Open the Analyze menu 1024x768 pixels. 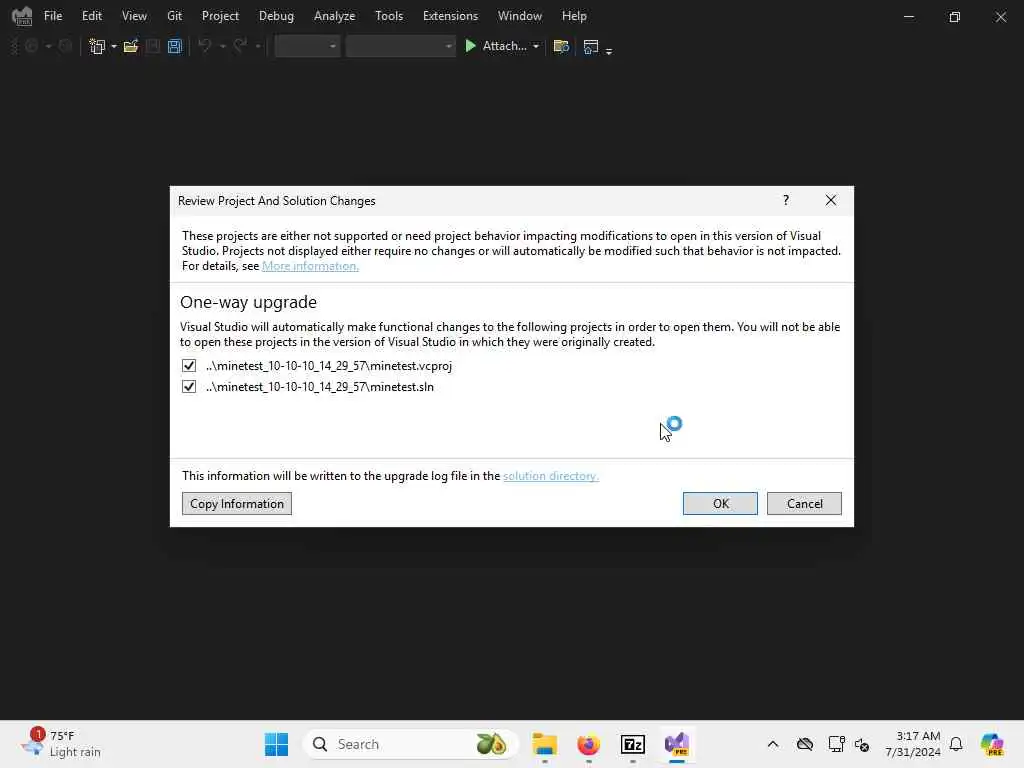tap(334, 16)
